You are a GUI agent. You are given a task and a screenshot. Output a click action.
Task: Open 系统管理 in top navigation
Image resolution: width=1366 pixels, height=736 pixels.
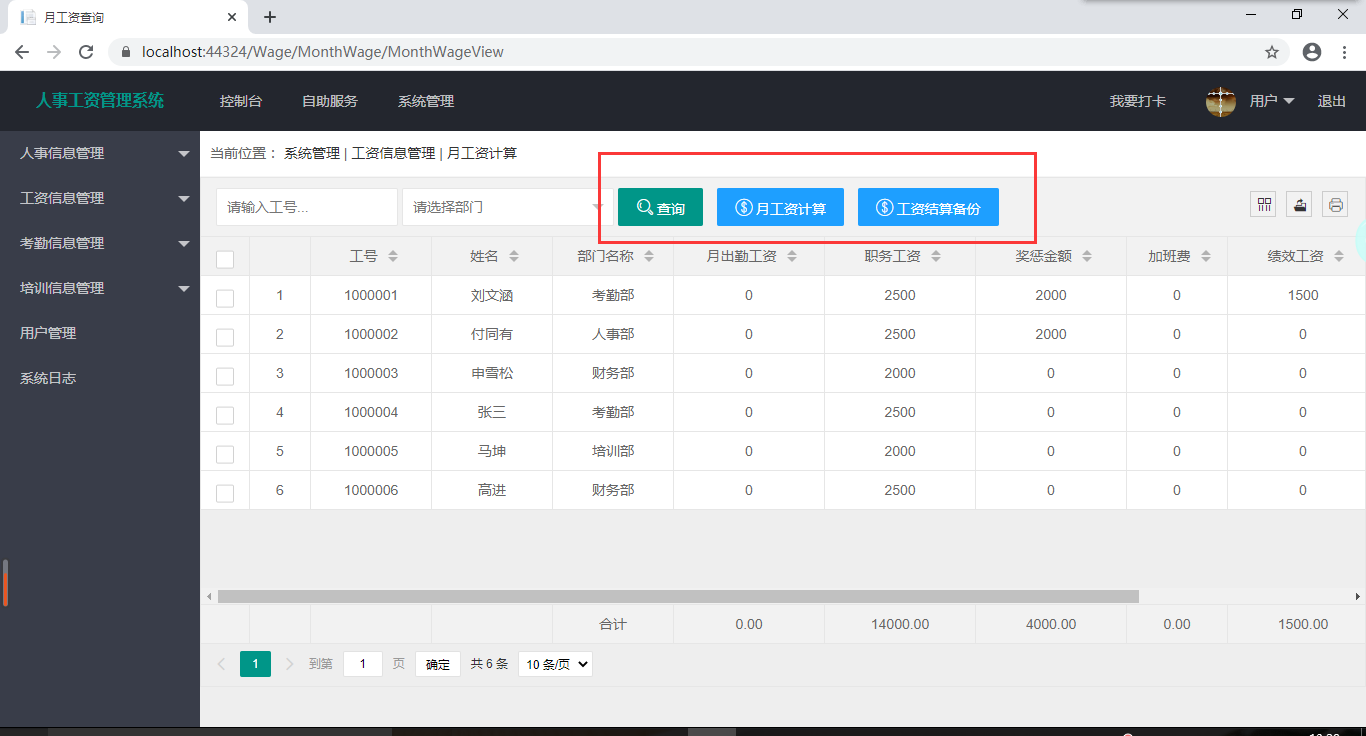426,101
